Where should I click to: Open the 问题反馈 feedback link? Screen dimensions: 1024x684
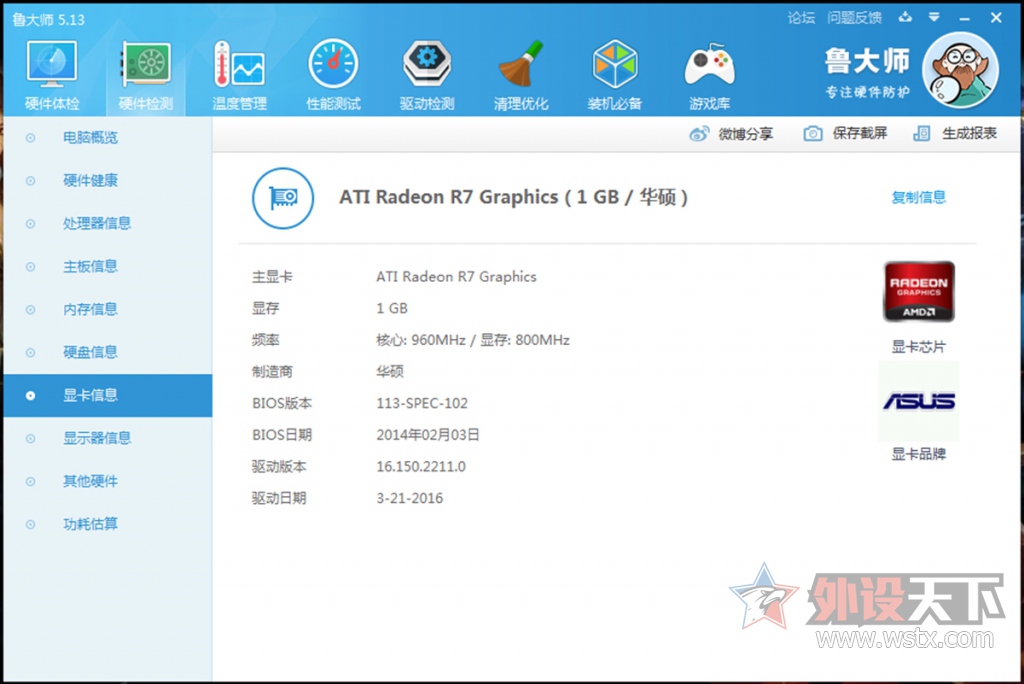(854, 18)
